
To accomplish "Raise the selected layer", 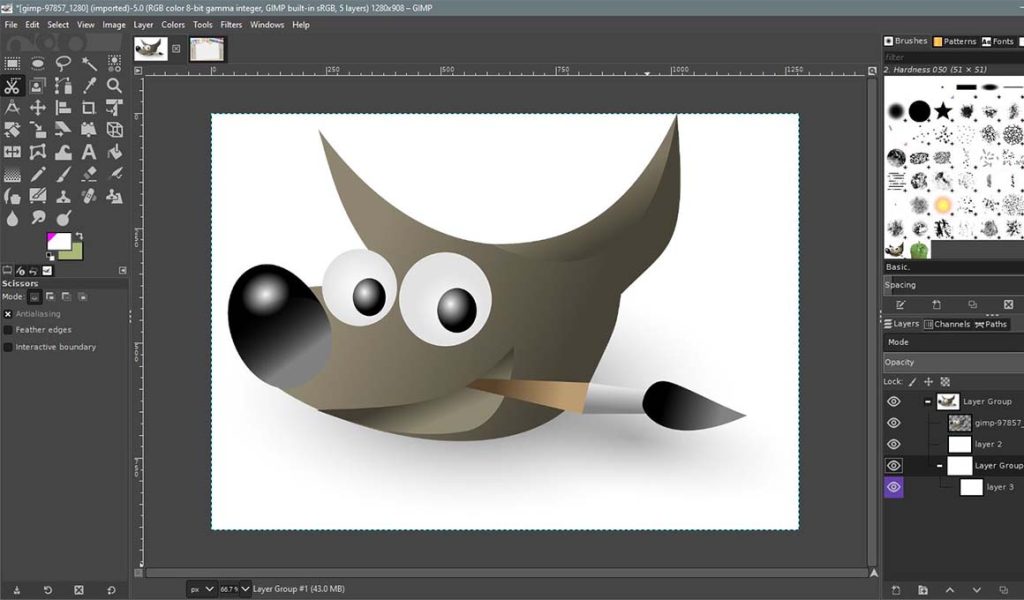I will [x=950, y=590].
